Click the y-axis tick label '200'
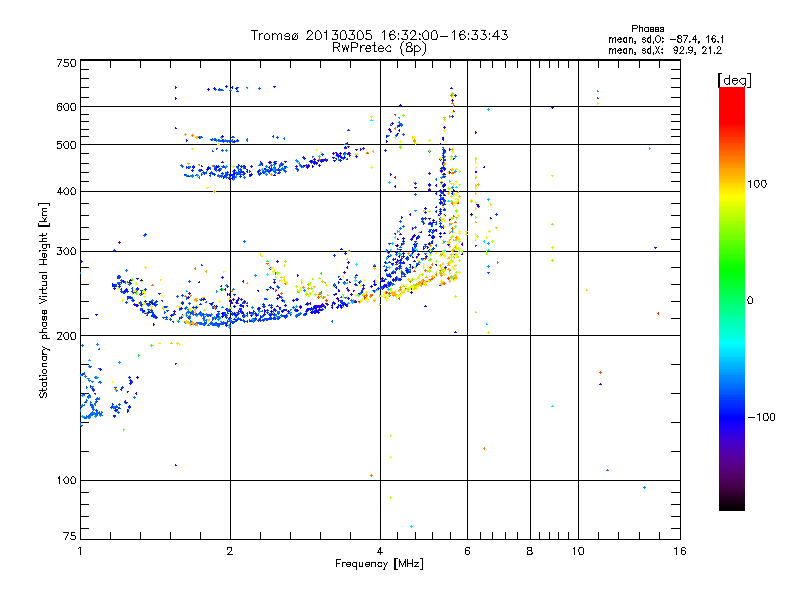 67,336
